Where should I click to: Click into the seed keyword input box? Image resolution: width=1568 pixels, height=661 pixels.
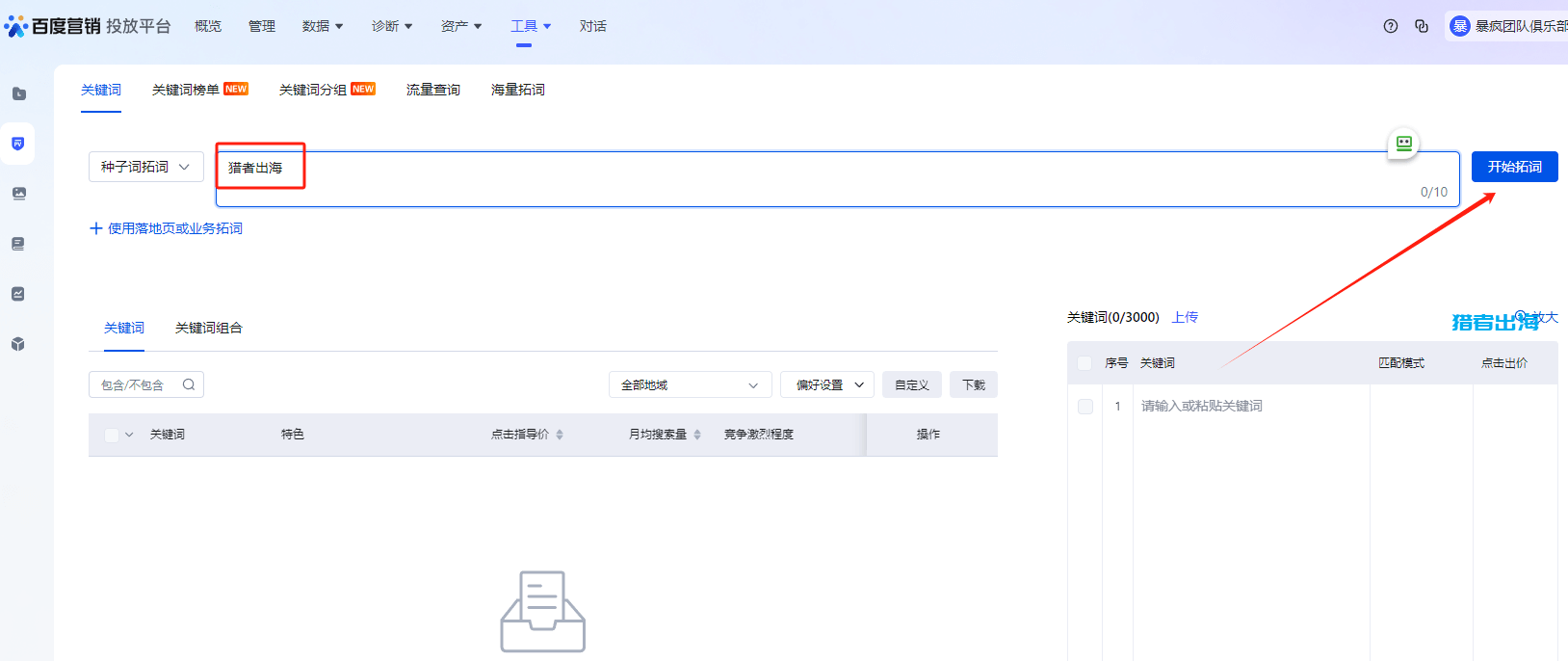pos(838,178)
